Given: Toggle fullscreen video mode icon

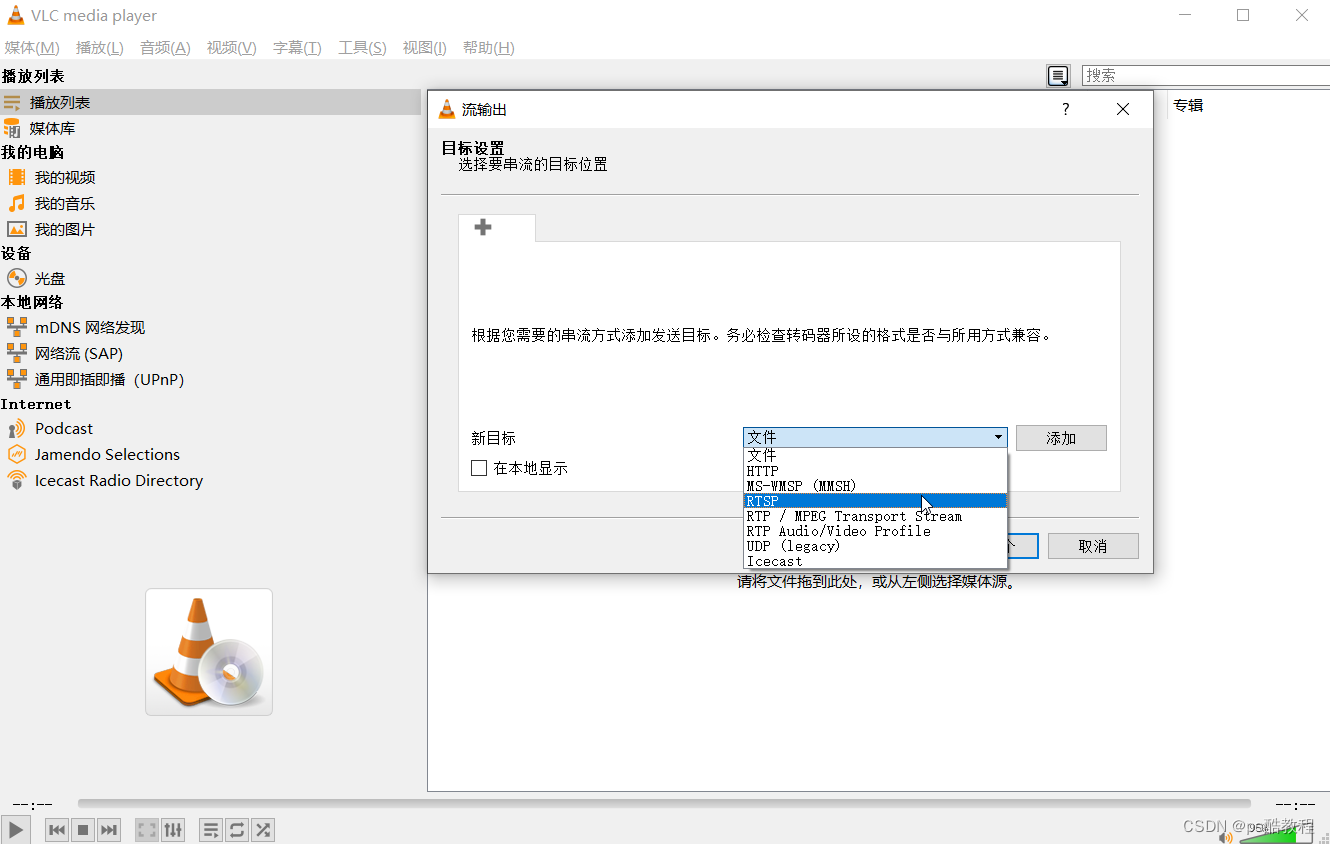Looking at the screenshot, I should [x=147, y=829].
